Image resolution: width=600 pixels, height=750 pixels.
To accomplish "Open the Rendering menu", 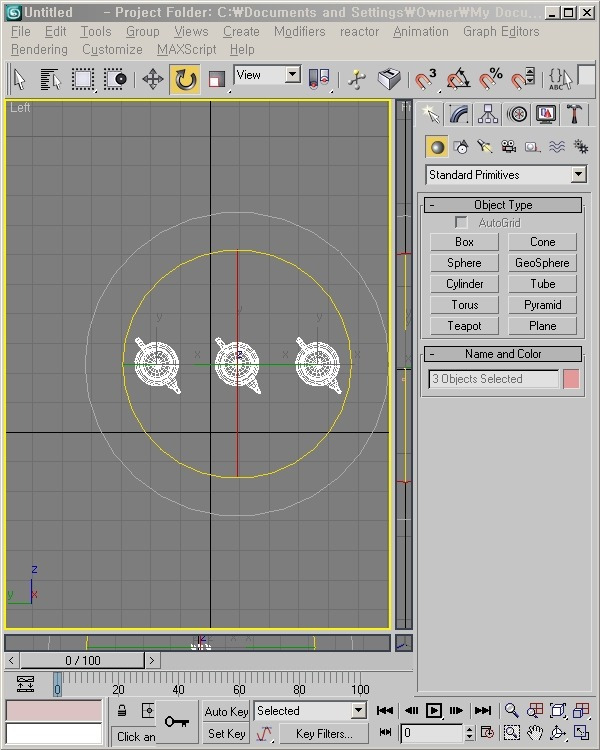I will click(39, 50).
